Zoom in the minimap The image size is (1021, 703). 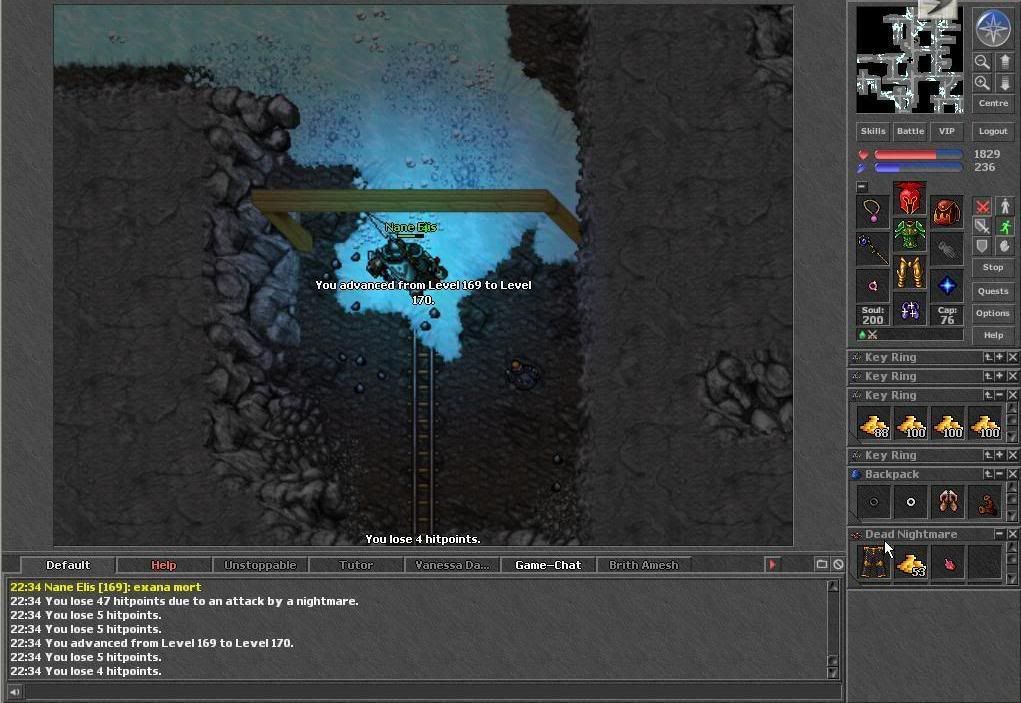pos(982,83)
